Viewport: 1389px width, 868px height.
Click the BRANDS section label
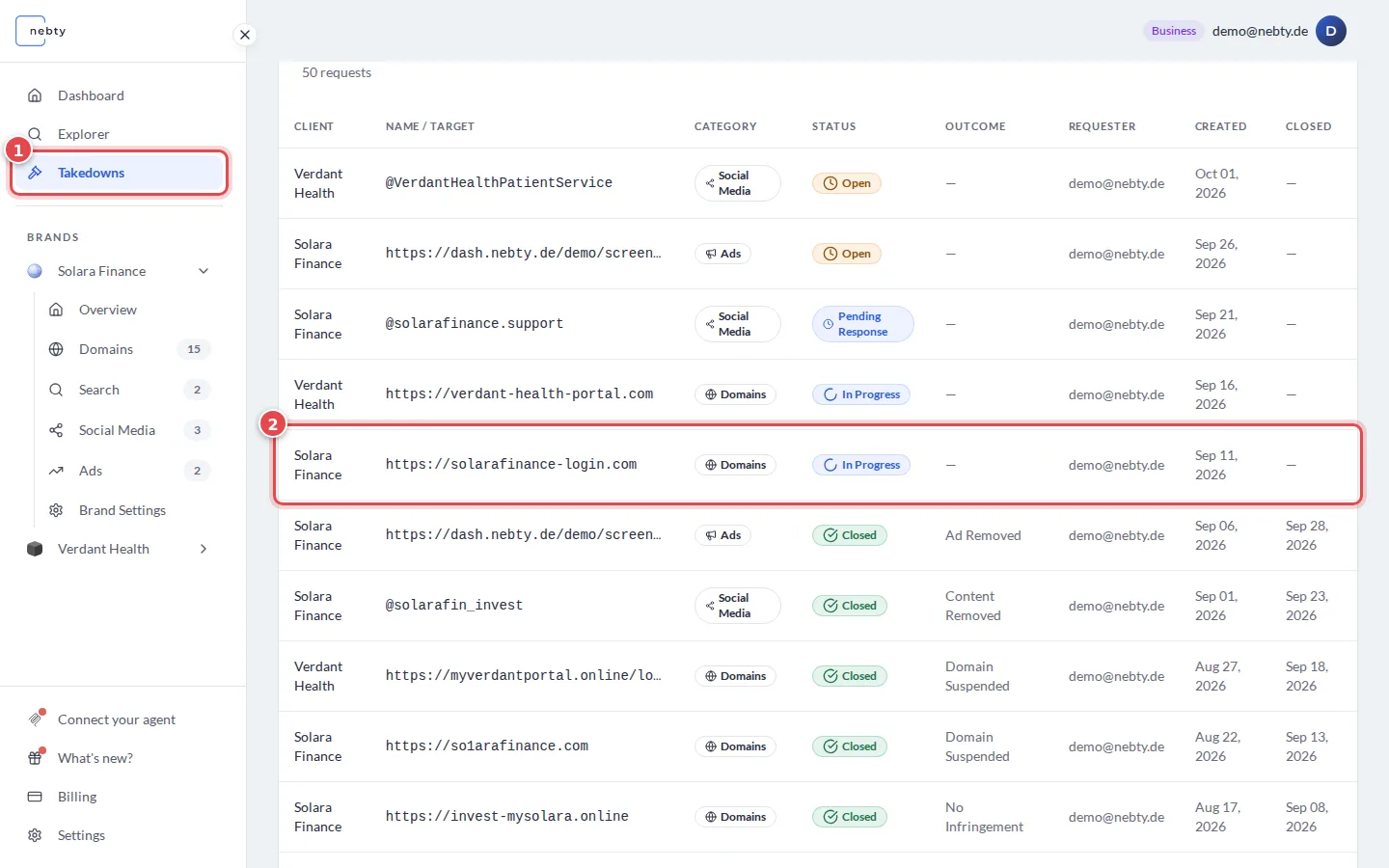(53, 237)
